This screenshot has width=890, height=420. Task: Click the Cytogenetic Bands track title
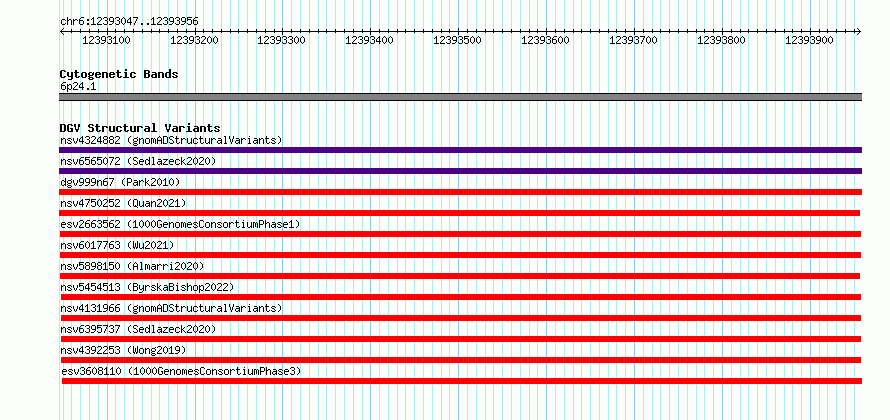[x=119, y=74]
